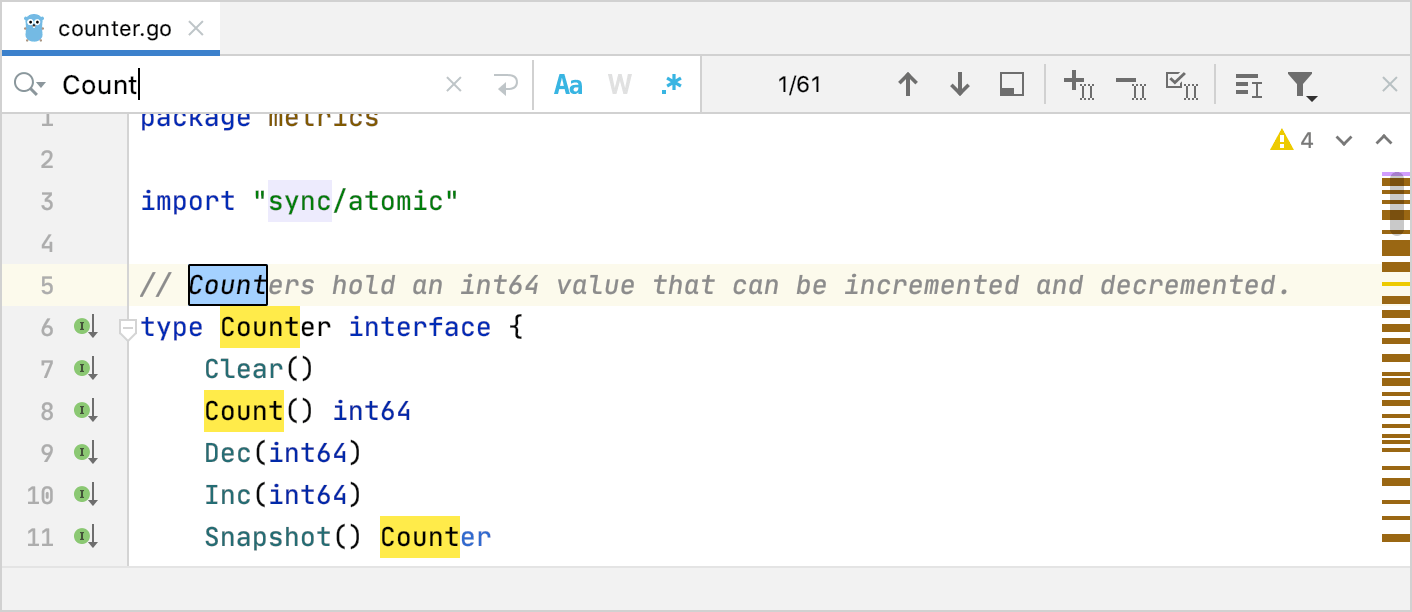This screenshot has width=1412, height=612.
Task: Click the next warning chevron near the warning count
Action: (1344, 141)
